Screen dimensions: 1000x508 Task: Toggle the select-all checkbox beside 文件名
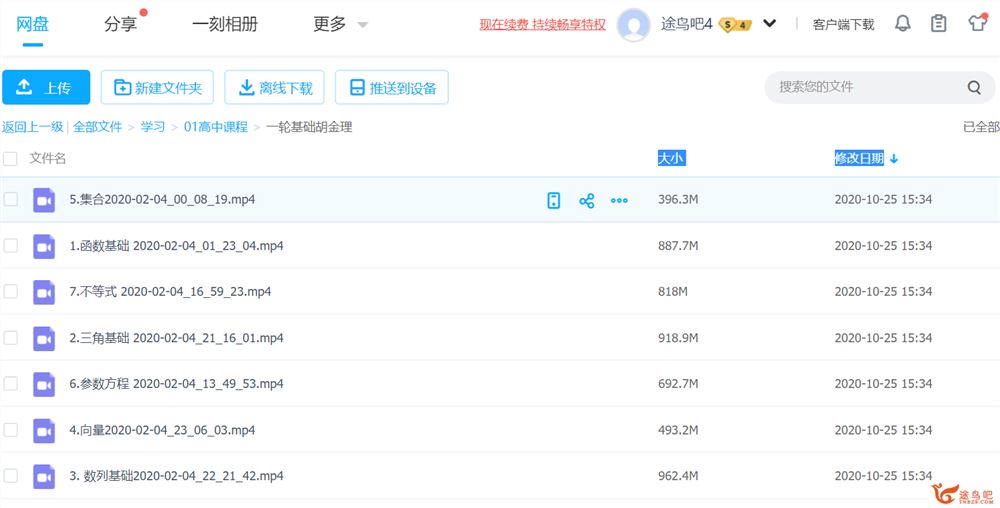tap(11, 158)
